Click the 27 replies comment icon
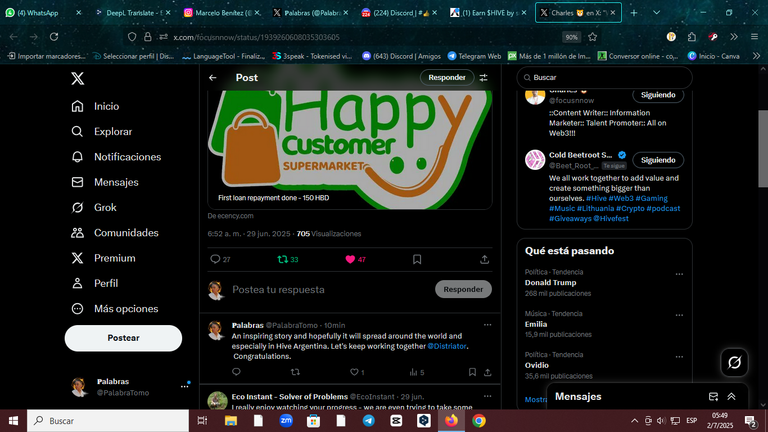 [220, 260]
